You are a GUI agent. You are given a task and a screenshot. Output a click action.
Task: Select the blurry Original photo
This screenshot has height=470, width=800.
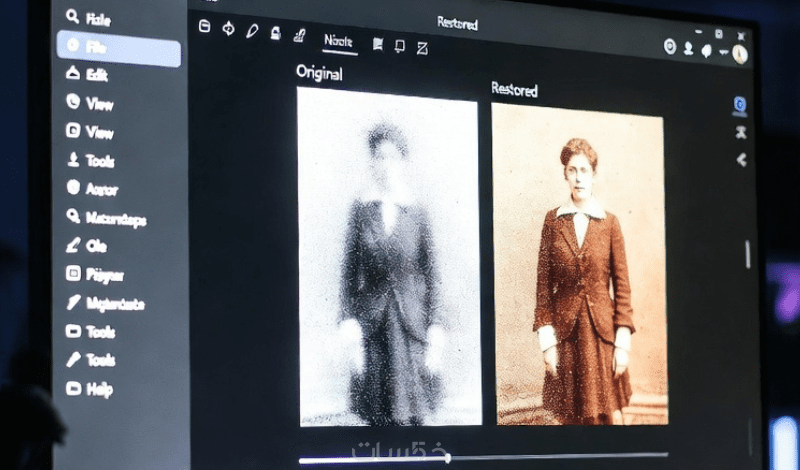coord(389,257)
